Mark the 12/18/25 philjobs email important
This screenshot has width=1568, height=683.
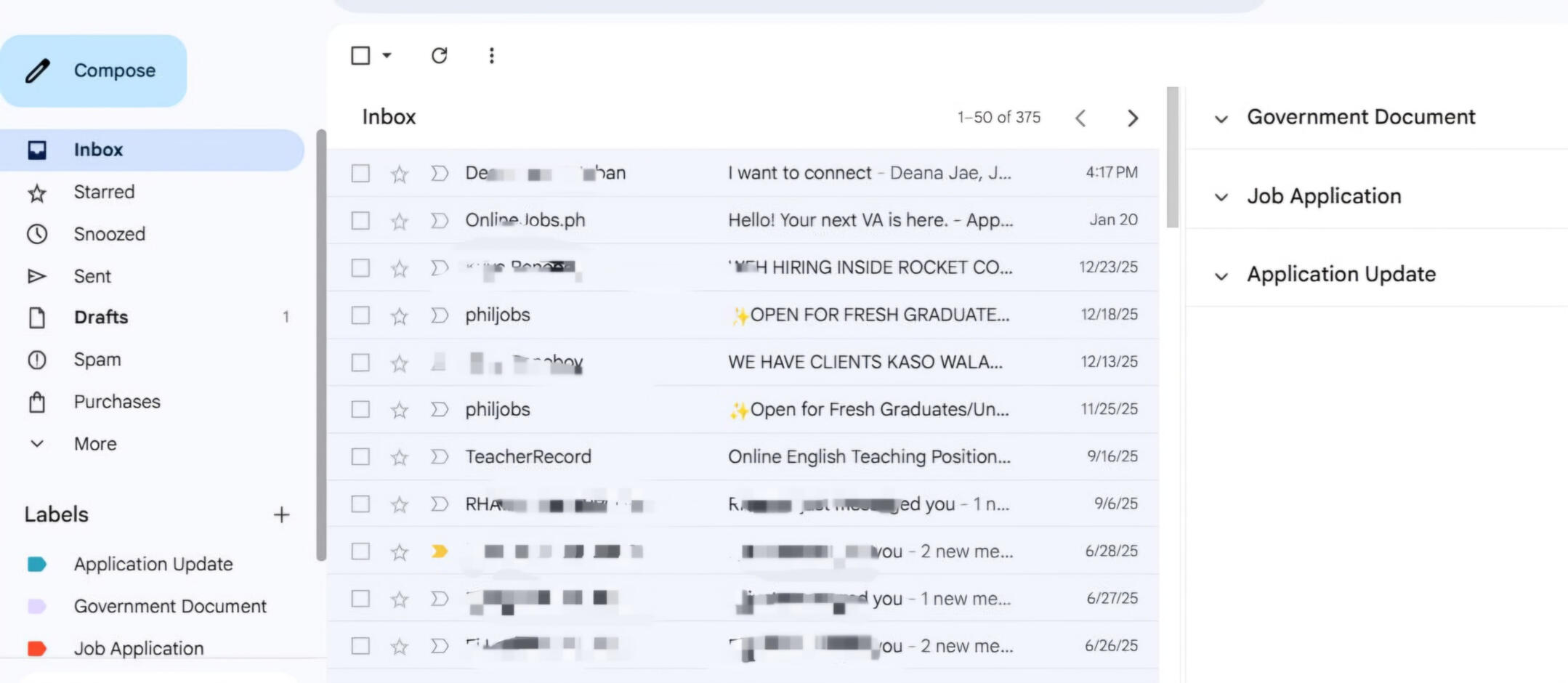[x=439, y=315]
